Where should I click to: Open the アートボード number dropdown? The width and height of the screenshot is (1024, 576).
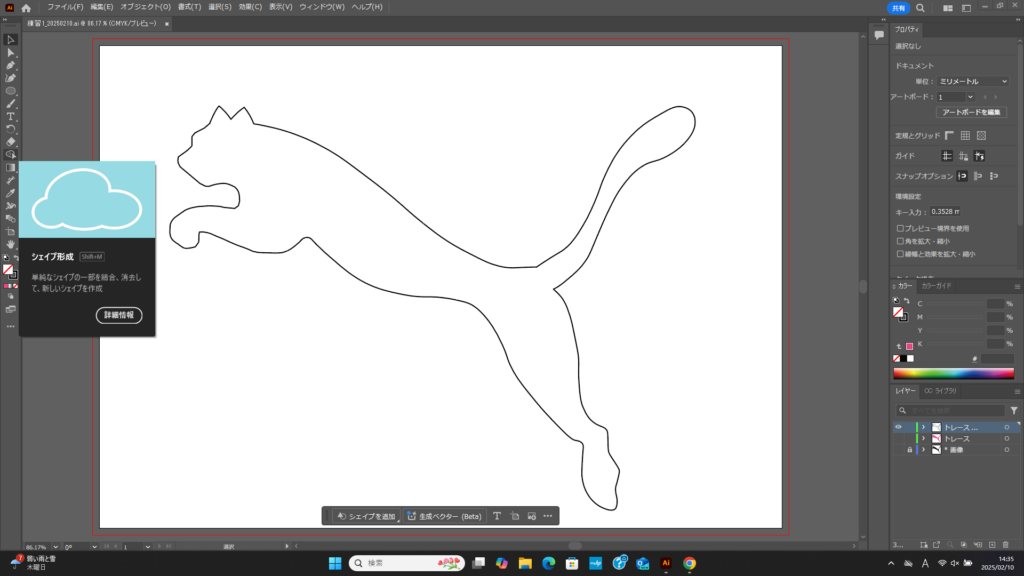[x=954, y=97]
